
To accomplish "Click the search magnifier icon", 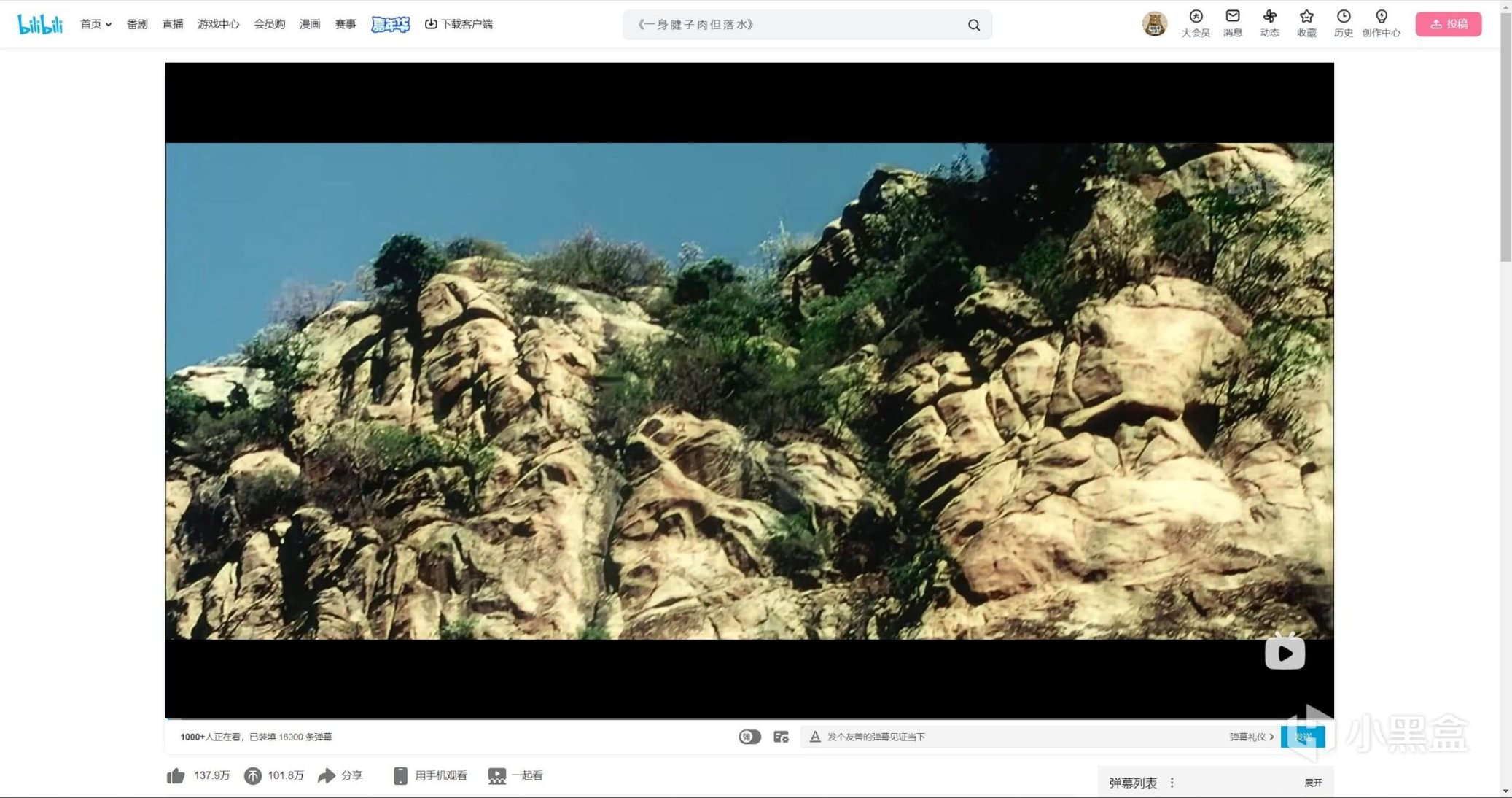I will click(973, 25).
